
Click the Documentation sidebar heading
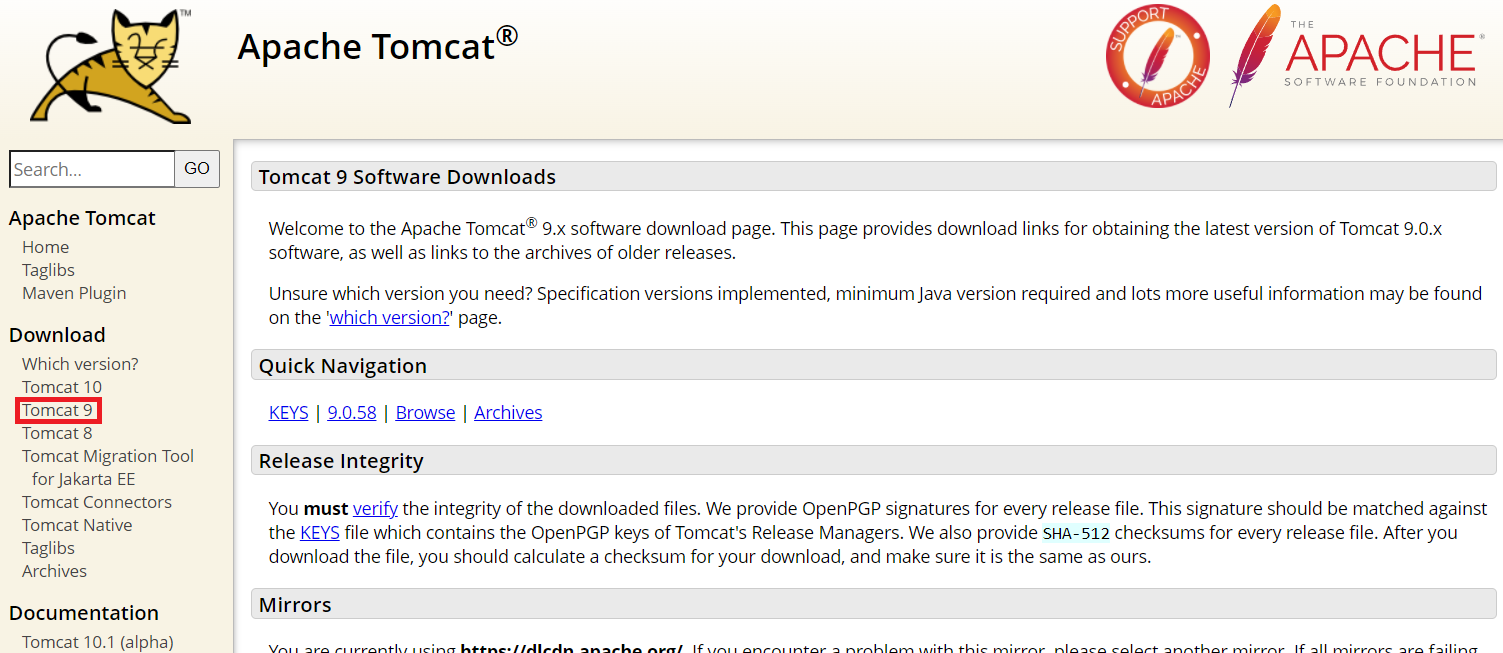[x=84, y=613]
